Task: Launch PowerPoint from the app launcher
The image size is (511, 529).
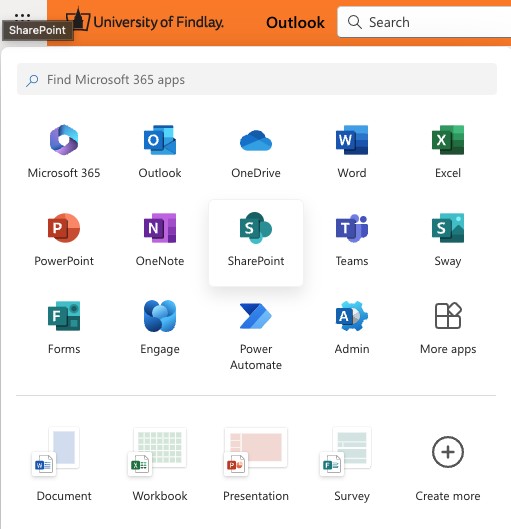Action: [x=64, y=240]
